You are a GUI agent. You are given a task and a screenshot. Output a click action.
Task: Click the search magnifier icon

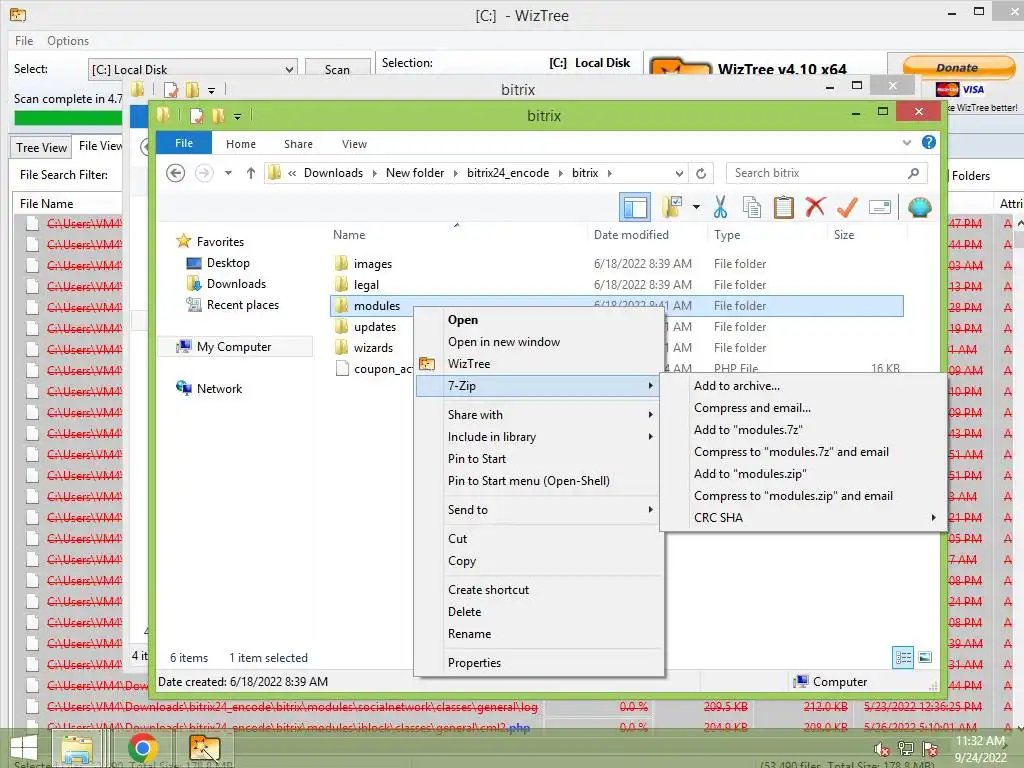pyautogui.click(x=913, y=173)
